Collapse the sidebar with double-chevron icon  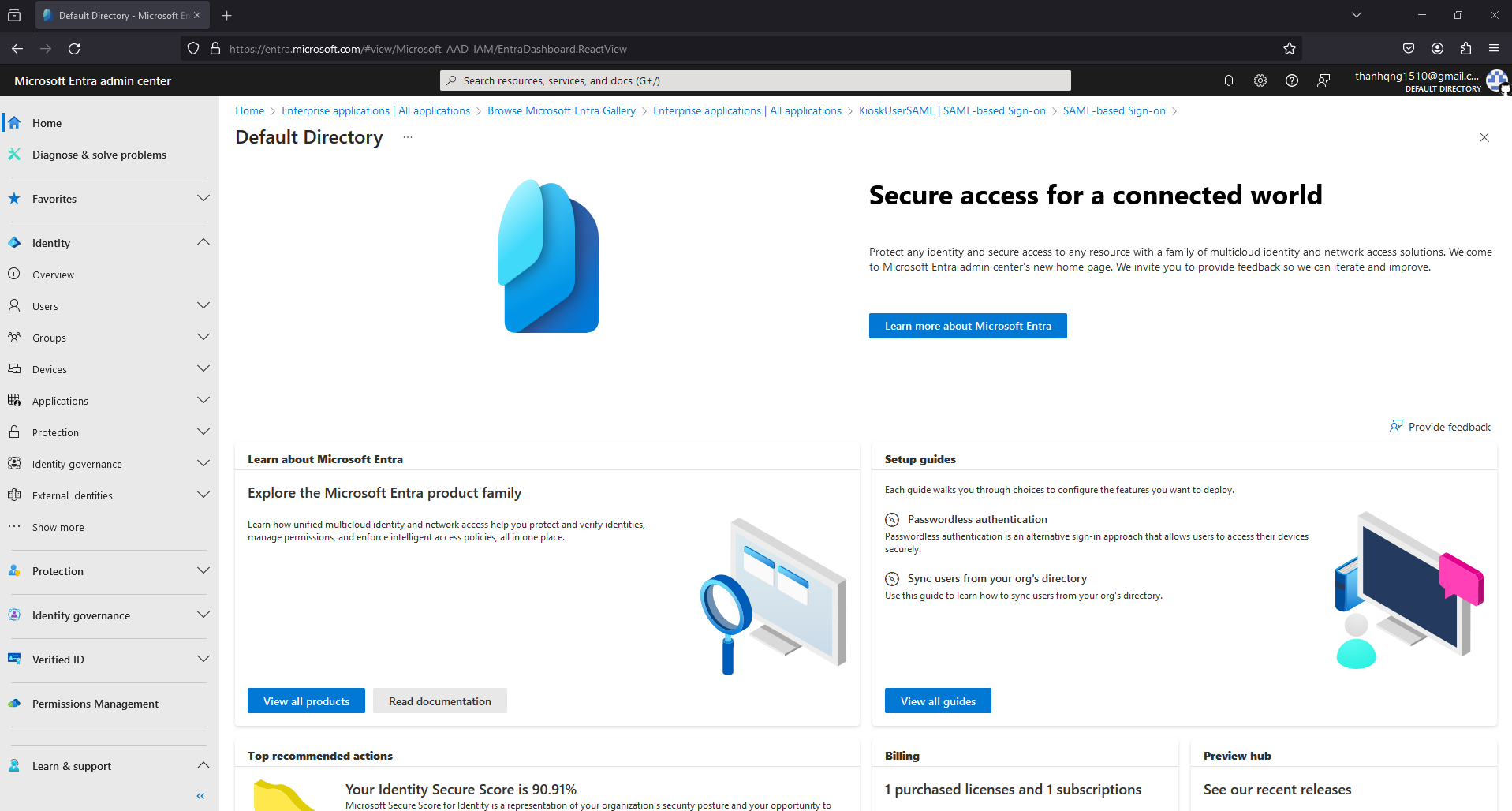pos(200,796)
